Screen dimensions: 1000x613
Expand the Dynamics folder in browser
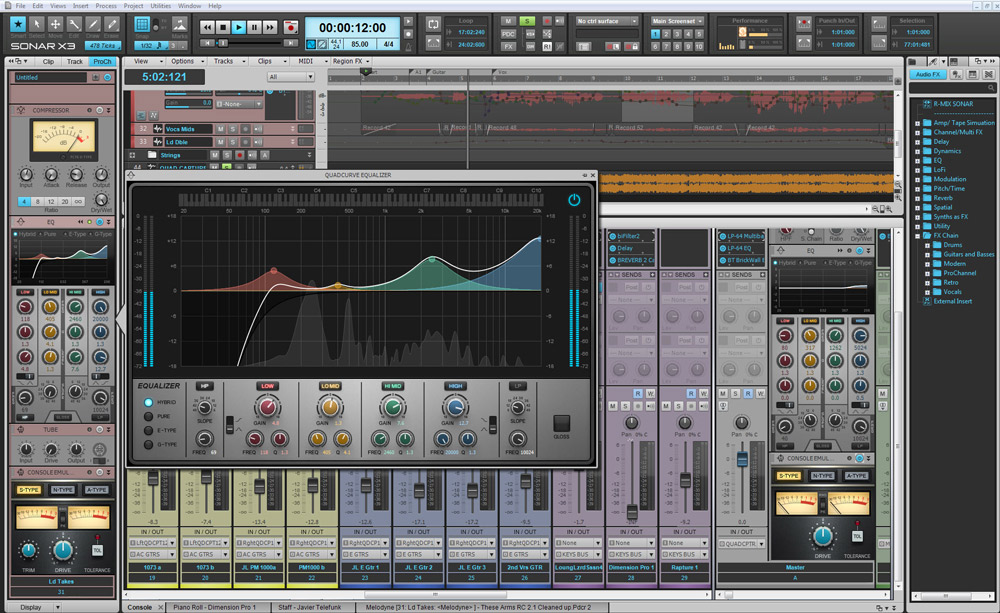[x=917, y=151]
